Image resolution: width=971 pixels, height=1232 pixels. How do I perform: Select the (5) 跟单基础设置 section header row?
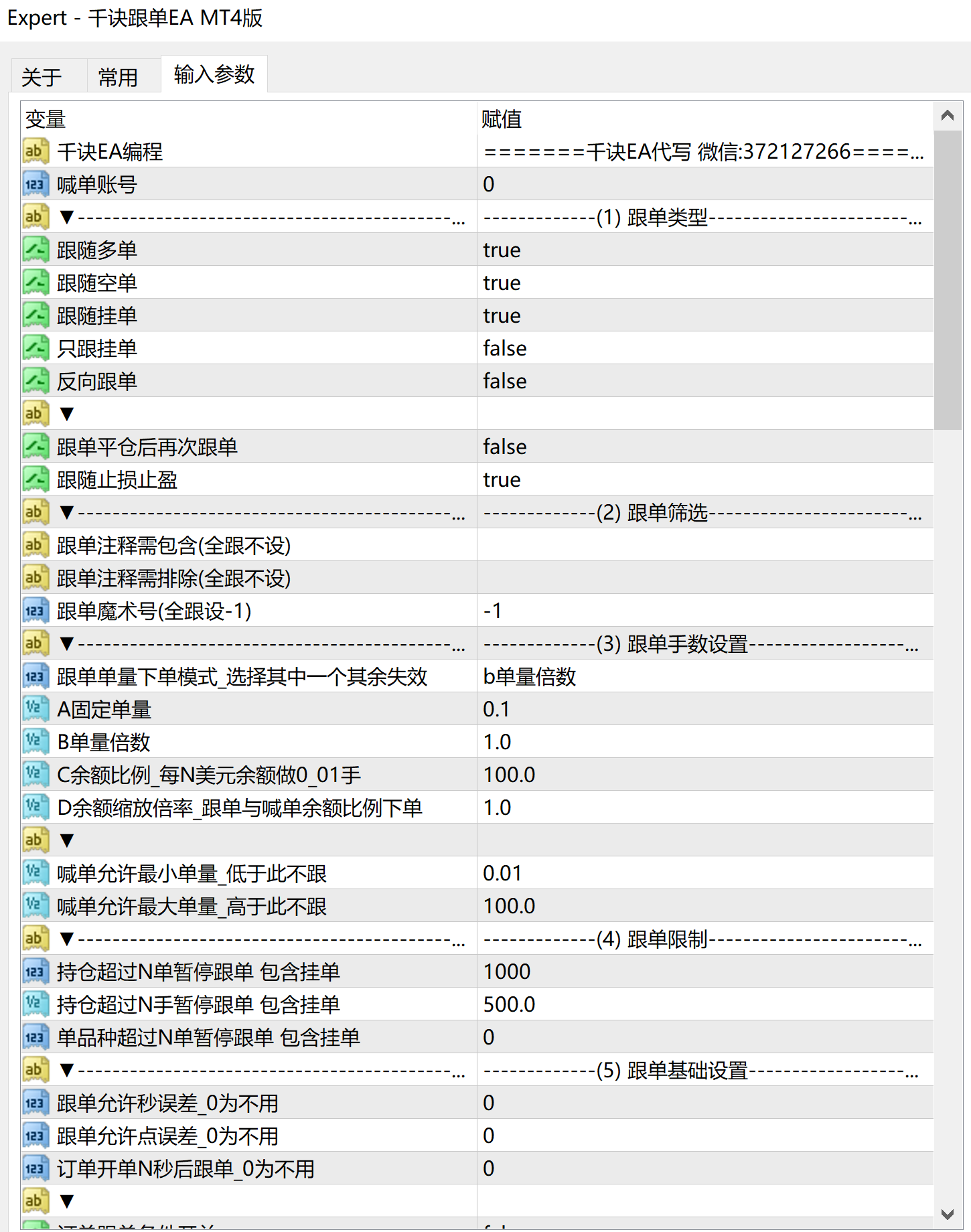477,1070
